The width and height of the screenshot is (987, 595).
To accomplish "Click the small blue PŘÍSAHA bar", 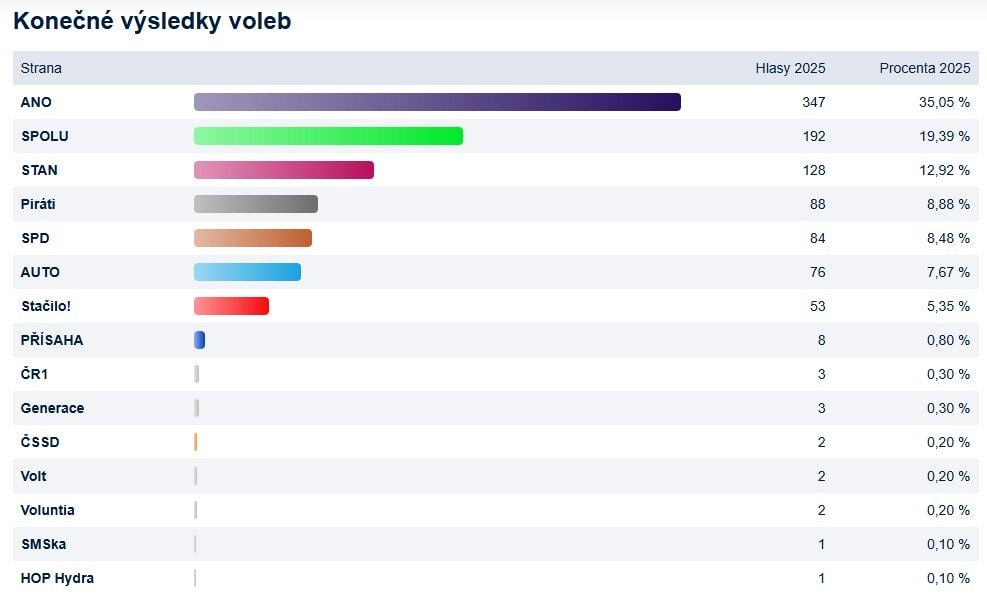I will (x=199, y=340).
